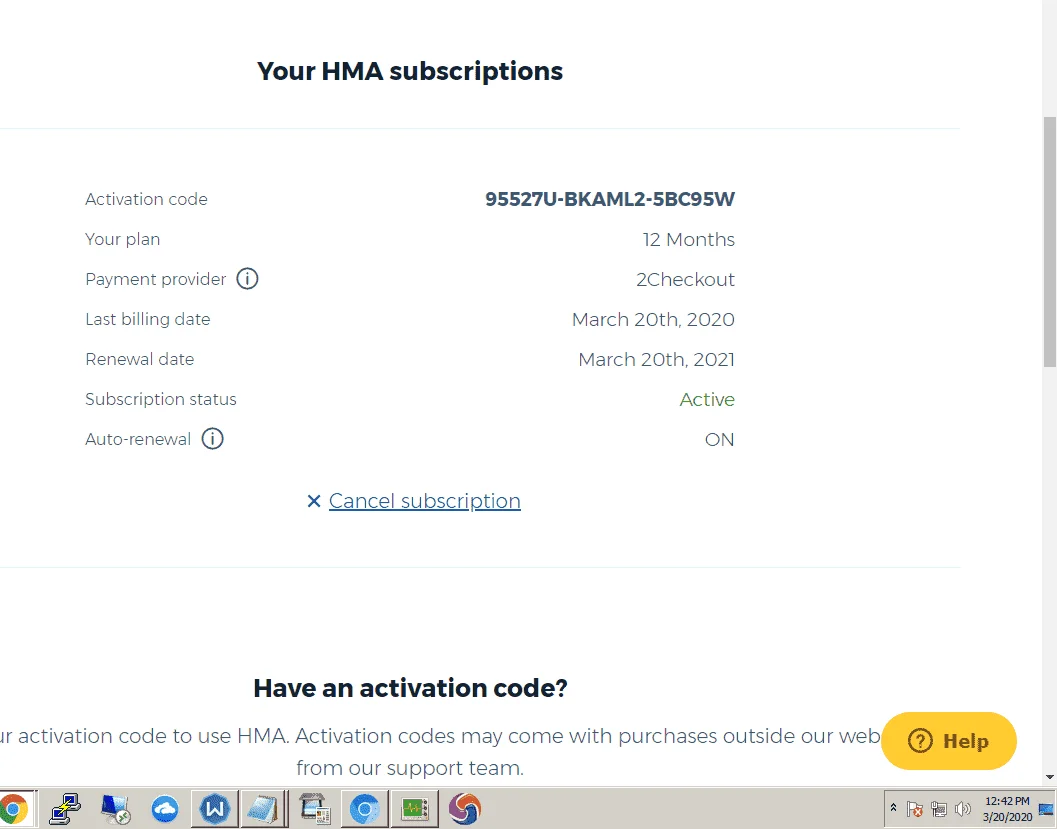This screenshot has width=1057, height=829.
Task: Select activation code 95527U-BKAML2-5BC95W
Action: click(x=610, y=199)
